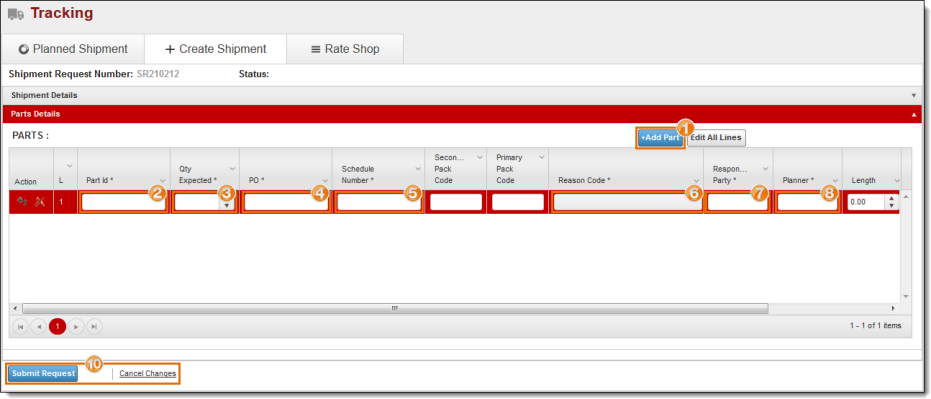Go to previous page of the parts grid
Image resolution: width=931 pixels, height=399 pixels.
(x=39, y=327)
